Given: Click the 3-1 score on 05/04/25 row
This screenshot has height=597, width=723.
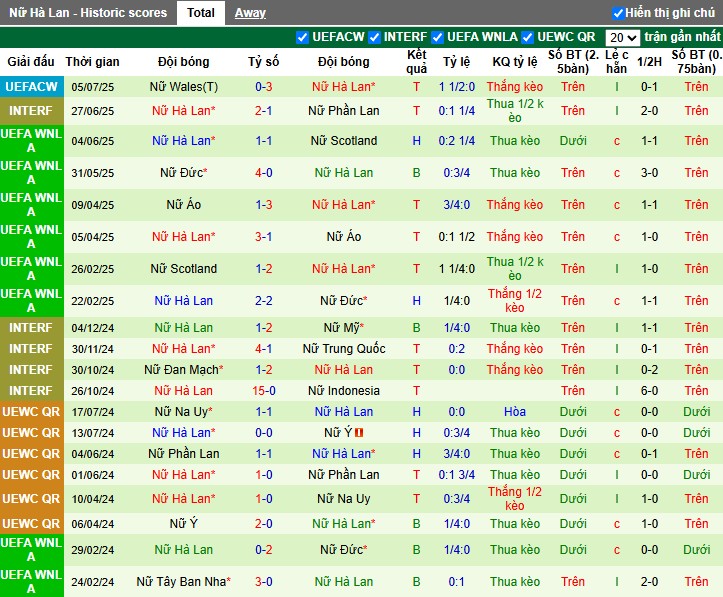Looking at the screenshot, I should pyautogui.click(x=264, y=236).
